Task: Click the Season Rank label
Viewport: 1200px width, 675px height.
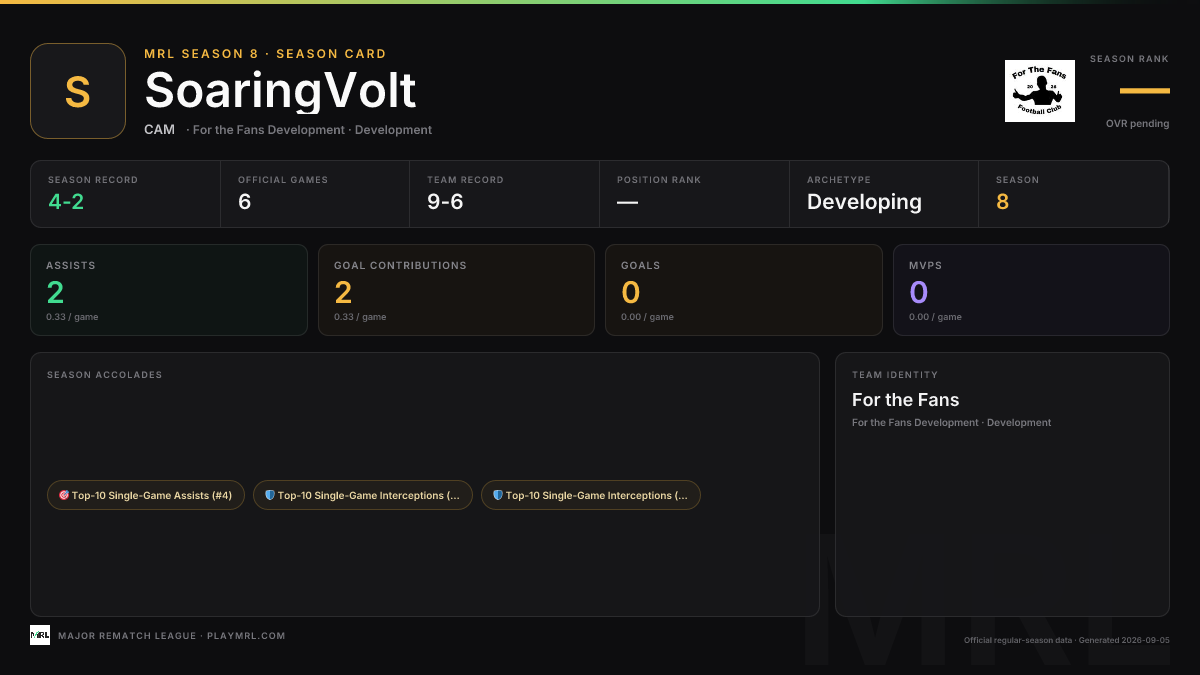Action: (1129, 59)
